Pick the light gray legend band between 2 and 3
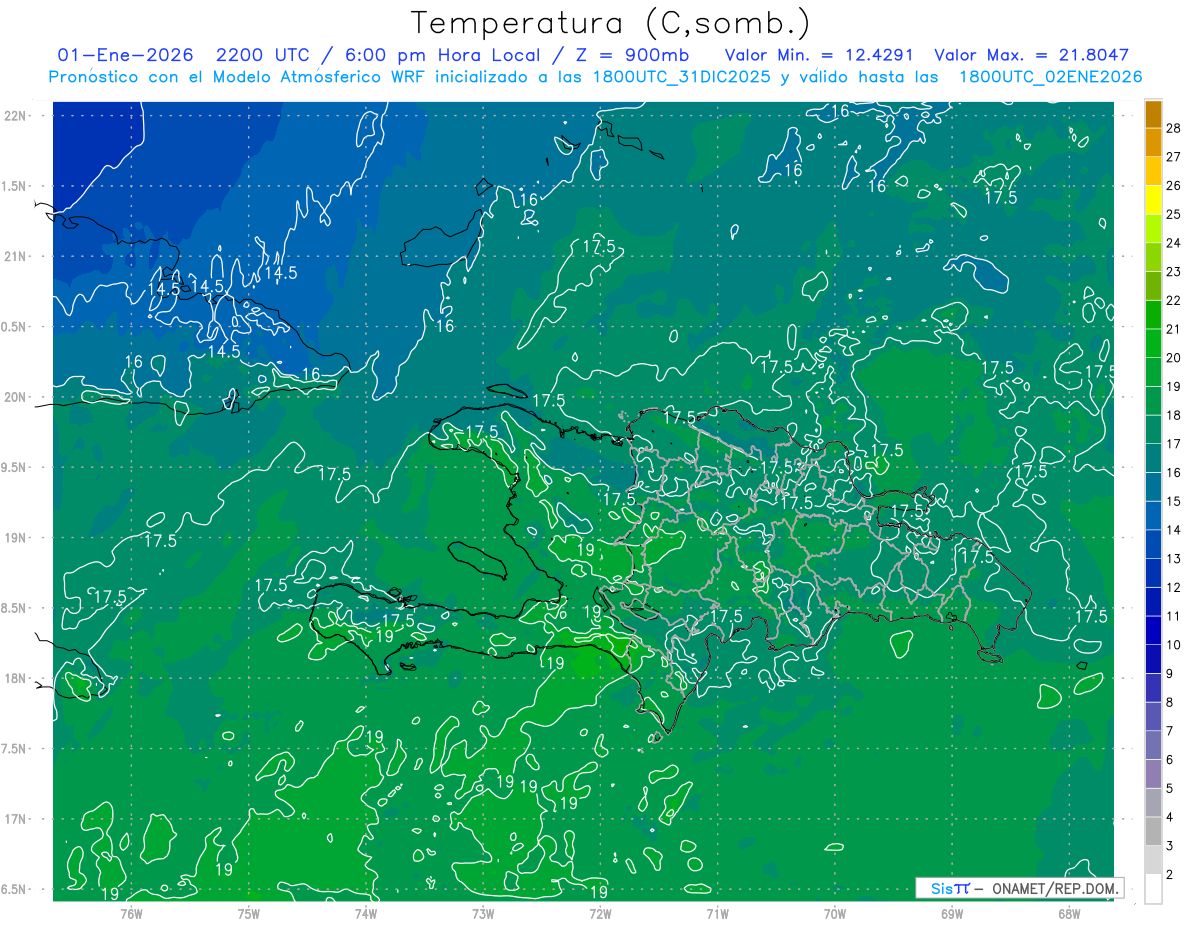Screen dimensions: 1200x927 (1153, 861)
